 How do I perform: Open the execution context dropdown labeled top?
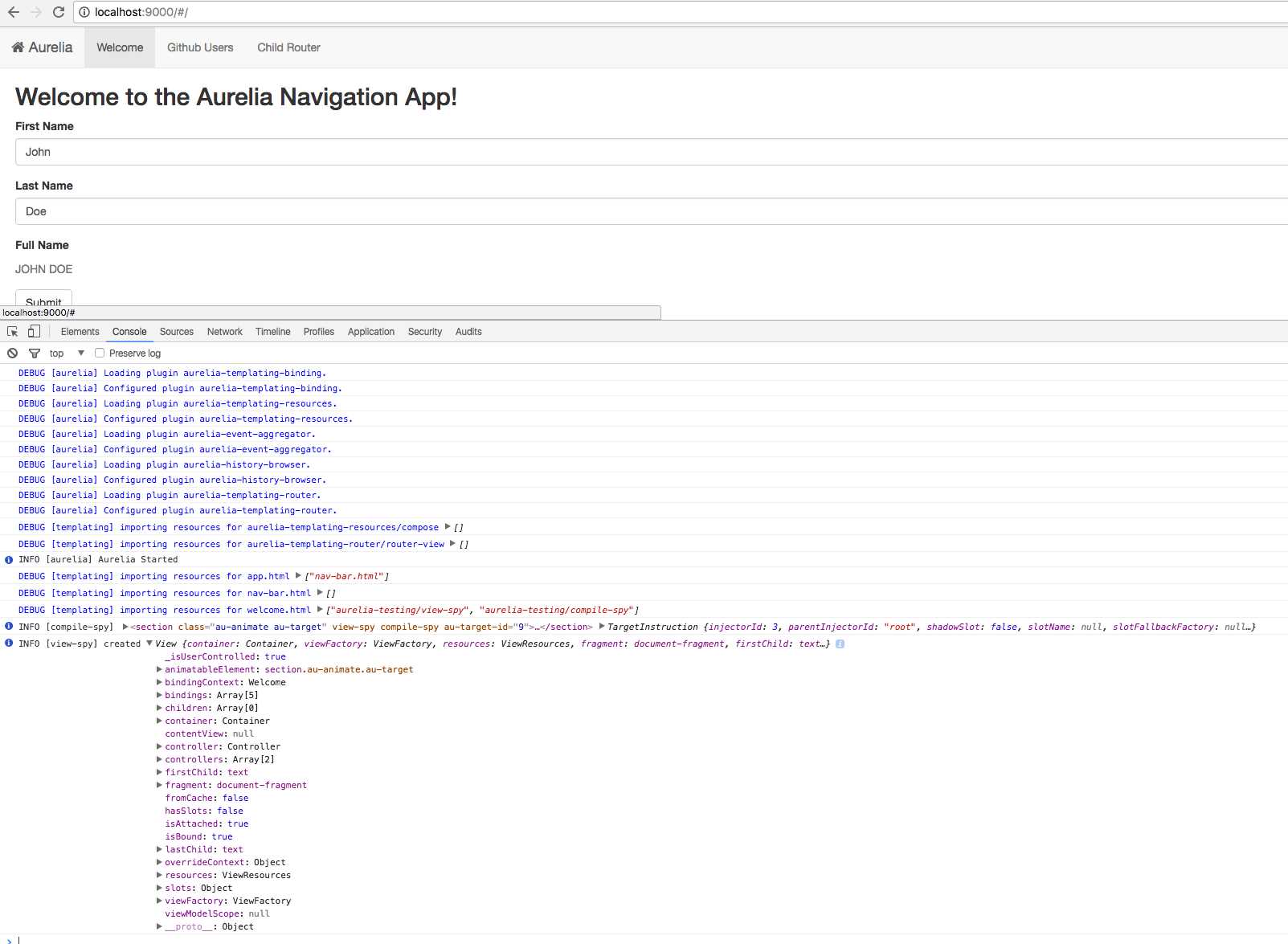coord(66,353)
